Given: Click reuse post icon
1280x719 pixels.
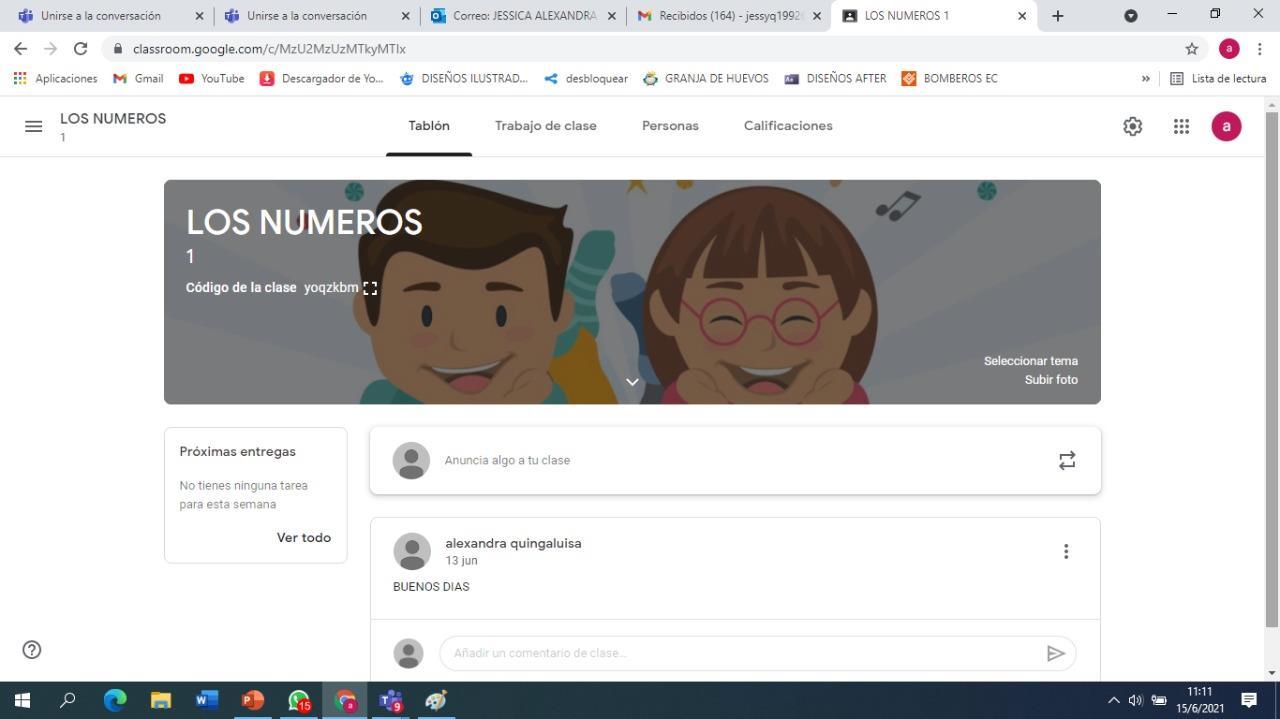Looking at the screenshot, I should point(1067,460).
